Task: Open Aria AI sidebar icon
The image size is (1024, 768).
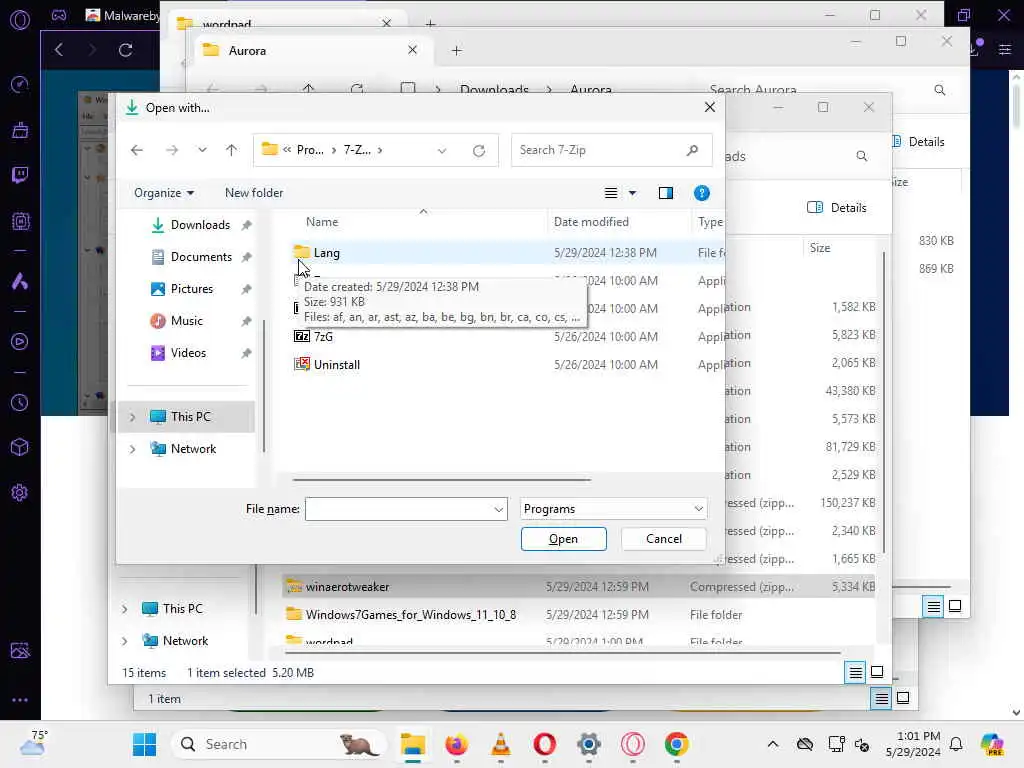Action: [20, 281]
